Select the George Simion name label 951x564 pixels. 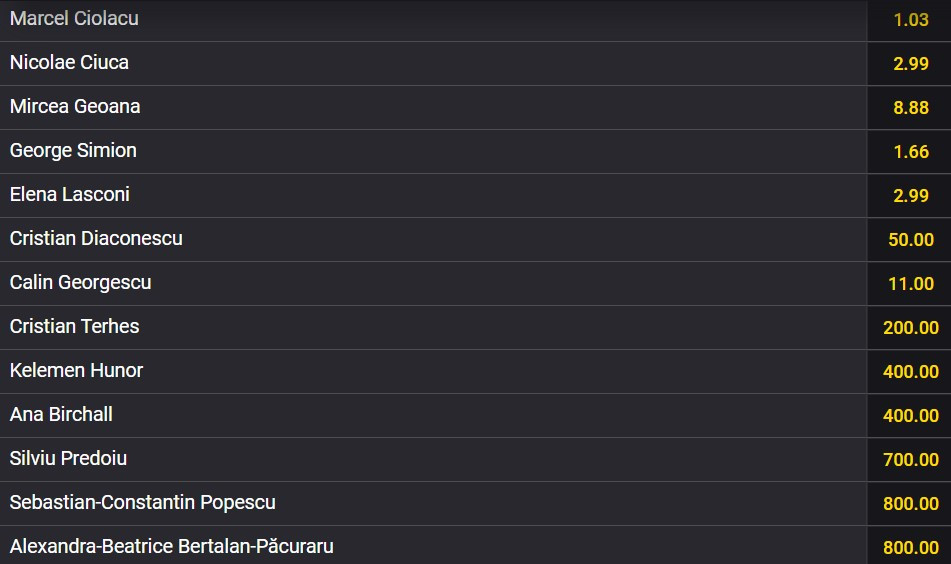coord(73,151)
